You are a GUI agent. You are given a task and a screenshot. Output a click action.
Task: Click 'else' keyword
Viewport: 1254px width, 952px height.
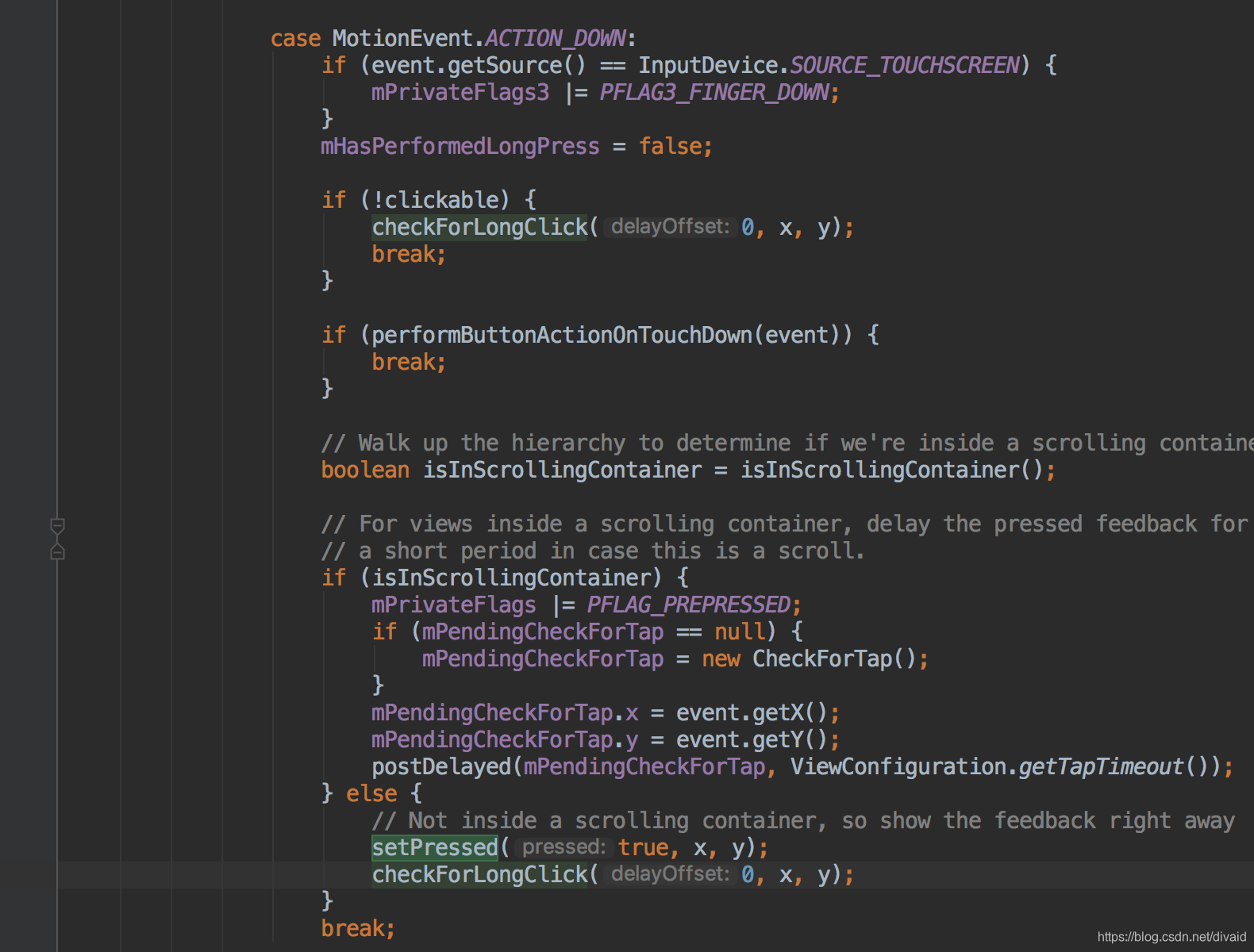tap(371, 793)
